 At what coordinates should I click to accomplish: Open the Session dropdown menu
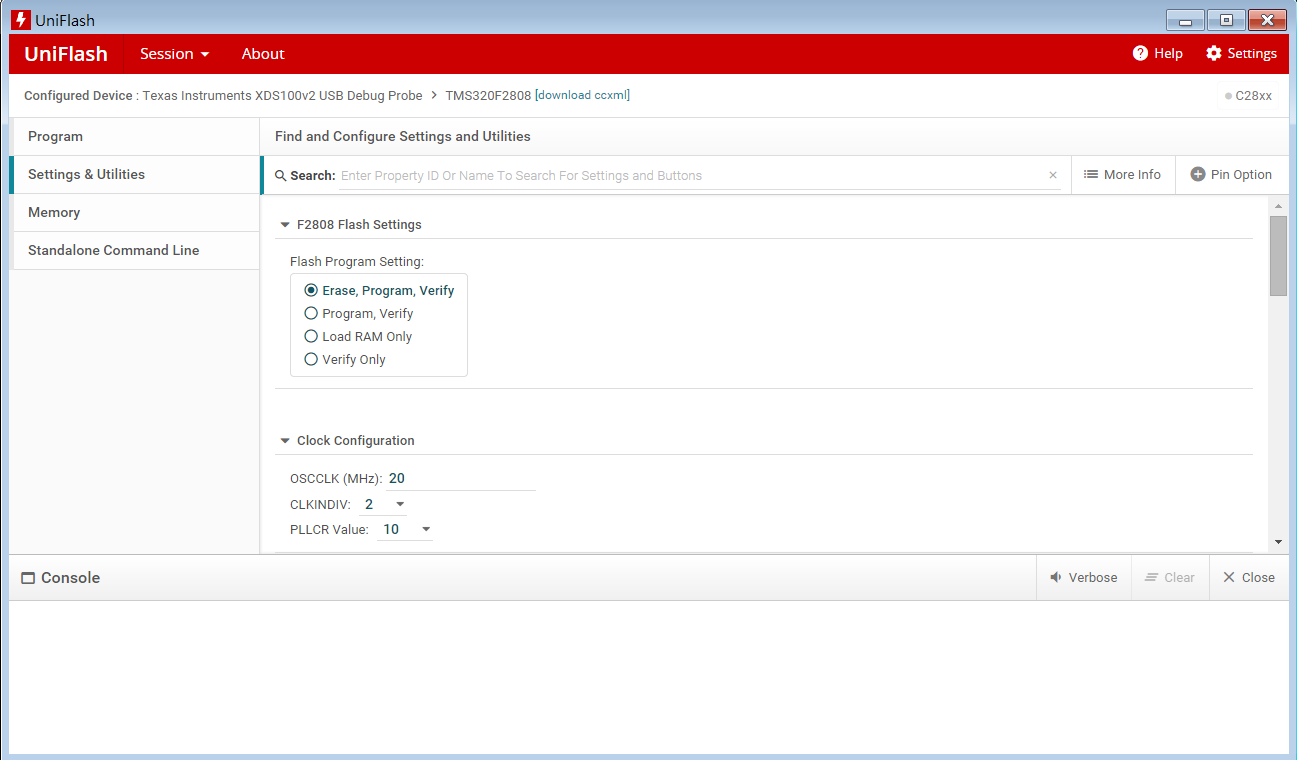(x=175, y=54)
